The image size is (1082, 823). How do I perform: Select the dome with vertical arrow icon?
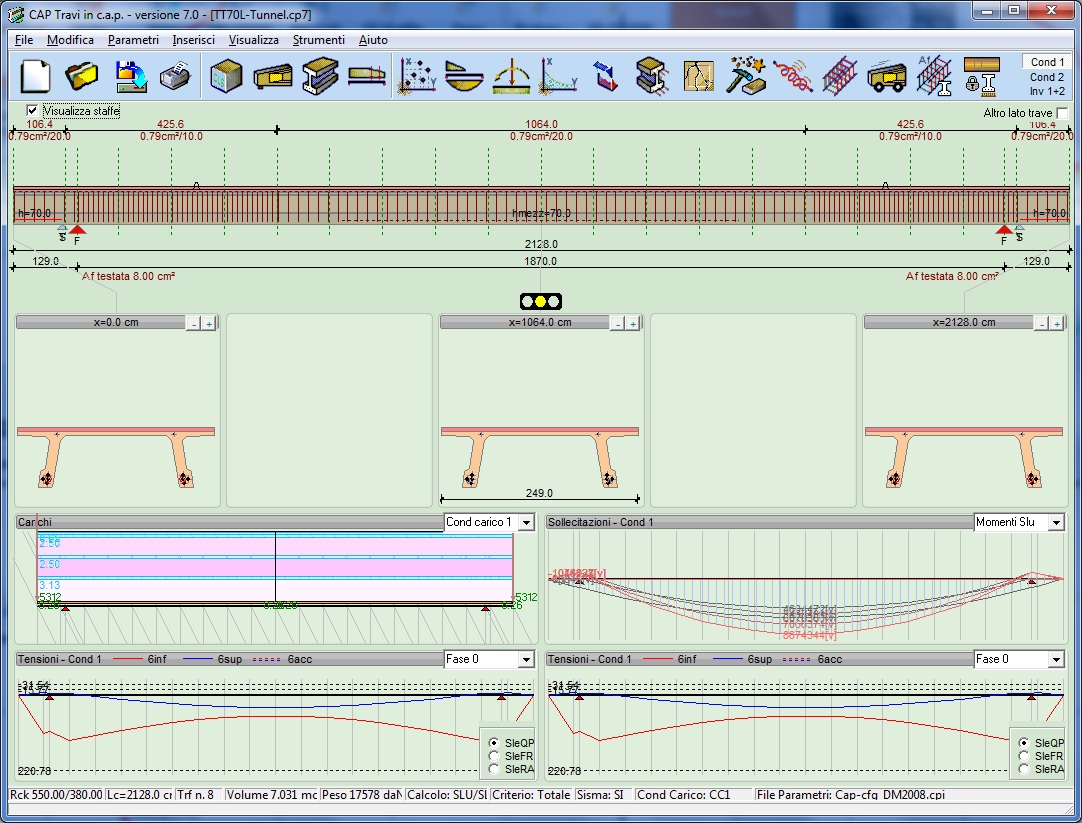[x=511, y=76]
